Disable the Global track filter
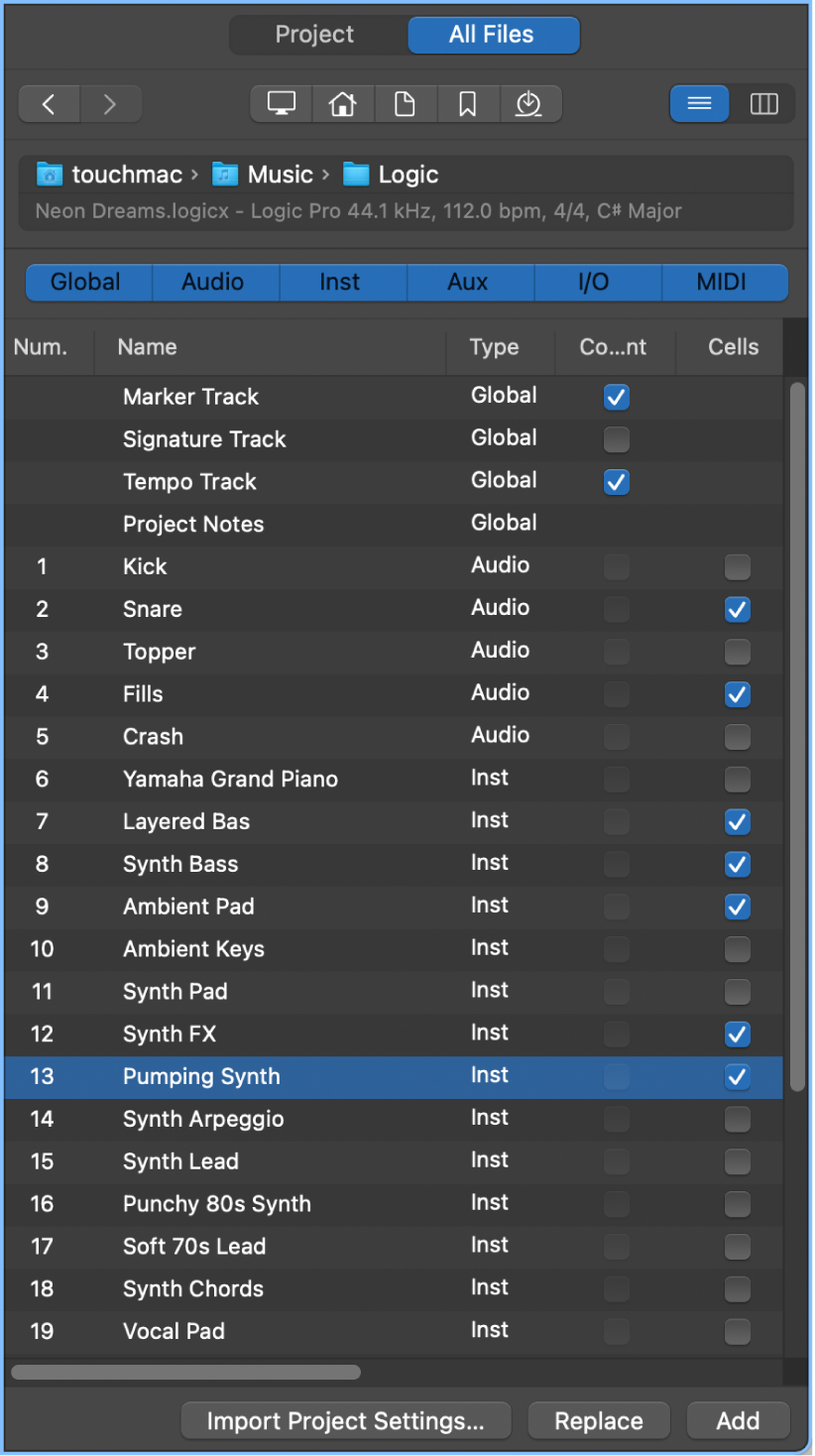Viewport: 815px width, 1456px height. point(88,283)
